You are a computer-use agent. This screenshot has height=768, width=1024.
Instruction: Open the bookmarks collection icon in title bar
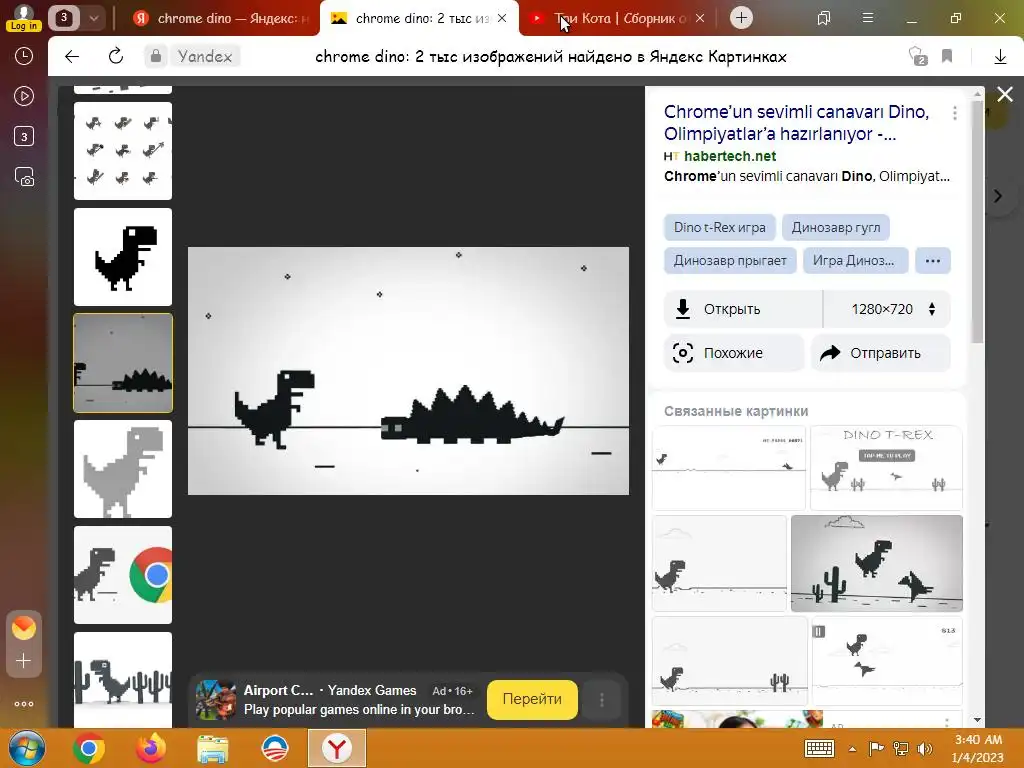[824, 18]
